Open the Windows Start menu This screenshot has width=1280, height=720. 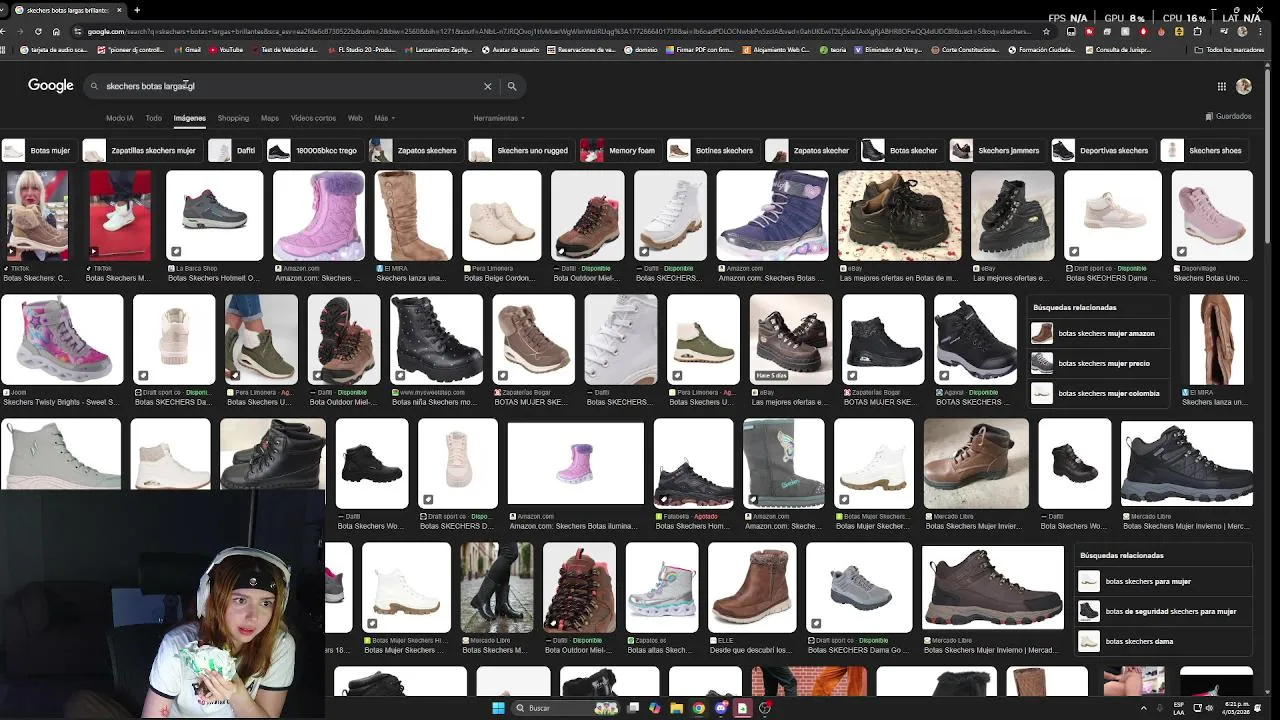[498, 708]
